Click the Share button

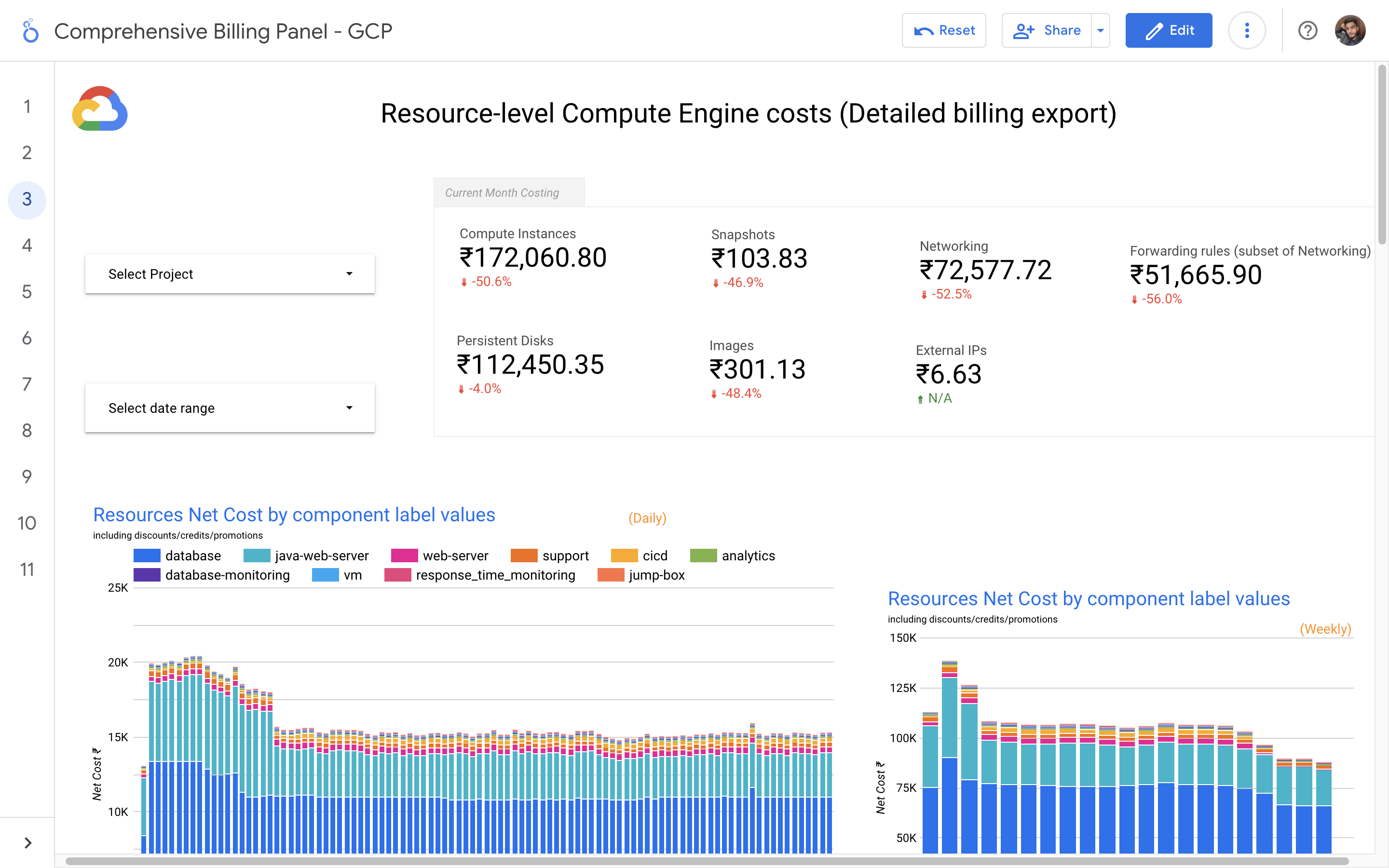pos(1047,30)
